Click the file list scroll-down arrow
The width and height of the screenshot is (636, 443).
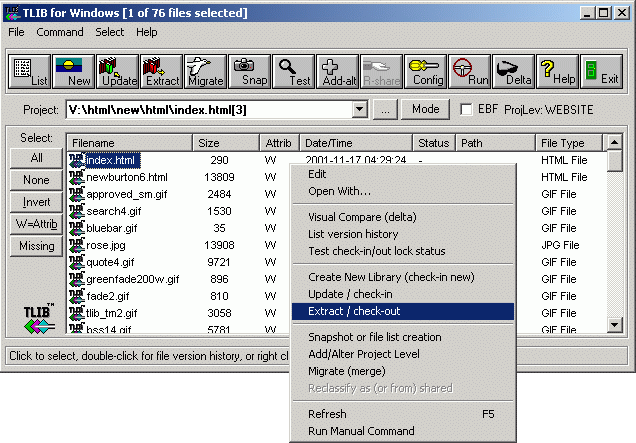615,325
